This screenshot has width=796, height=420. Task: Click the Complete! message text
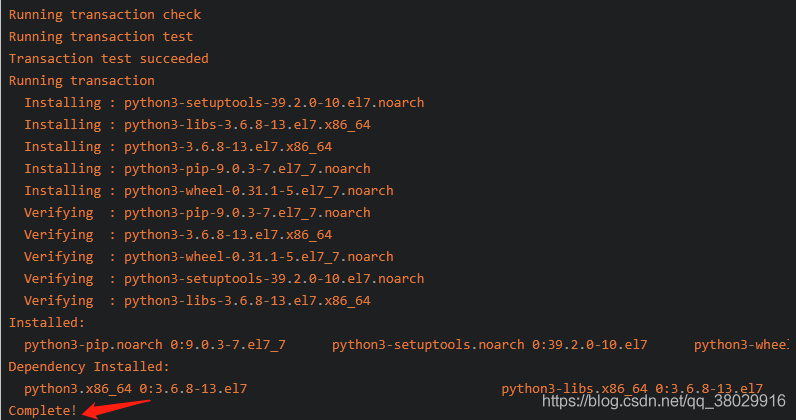(43, 410)
